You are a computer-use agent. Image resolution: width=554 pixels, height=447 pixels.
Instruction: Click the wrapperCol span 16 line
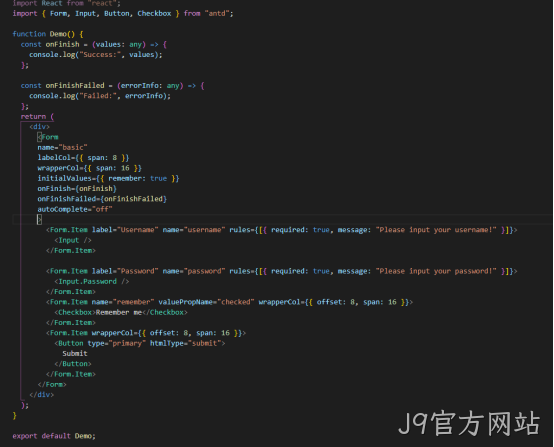(89, 168)
